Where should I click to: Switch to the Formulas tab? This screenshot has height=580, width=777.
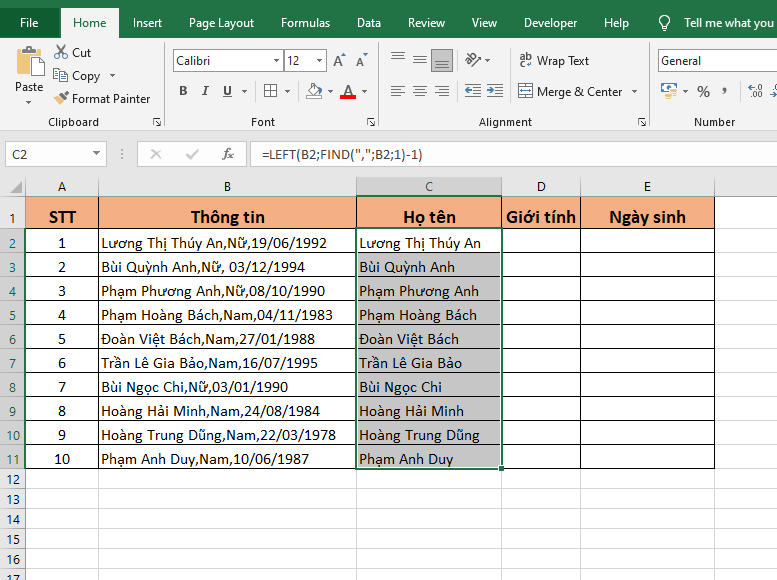click(305, 23)
